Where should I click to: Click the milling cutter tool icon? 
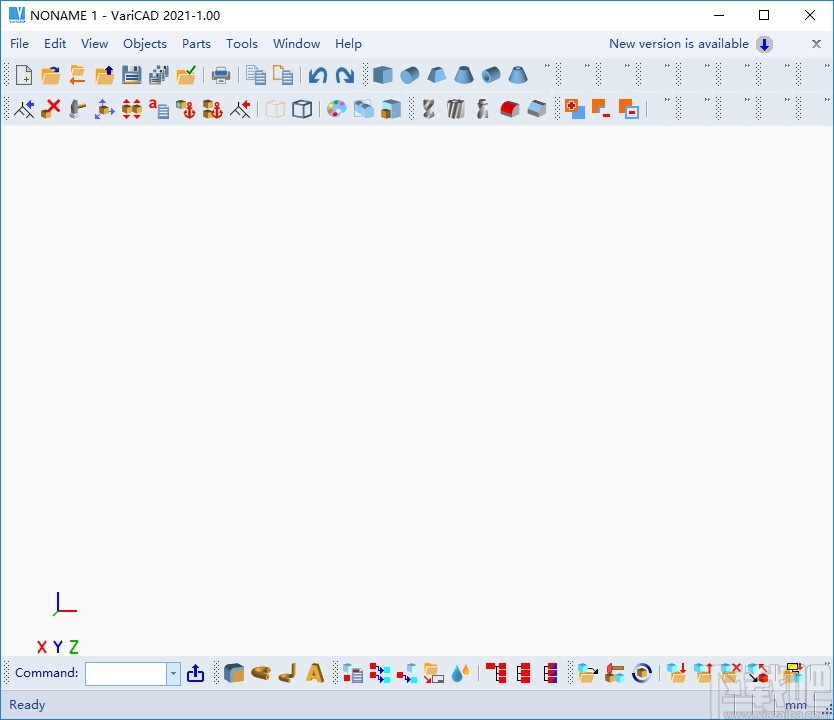[x=456, y=109]
